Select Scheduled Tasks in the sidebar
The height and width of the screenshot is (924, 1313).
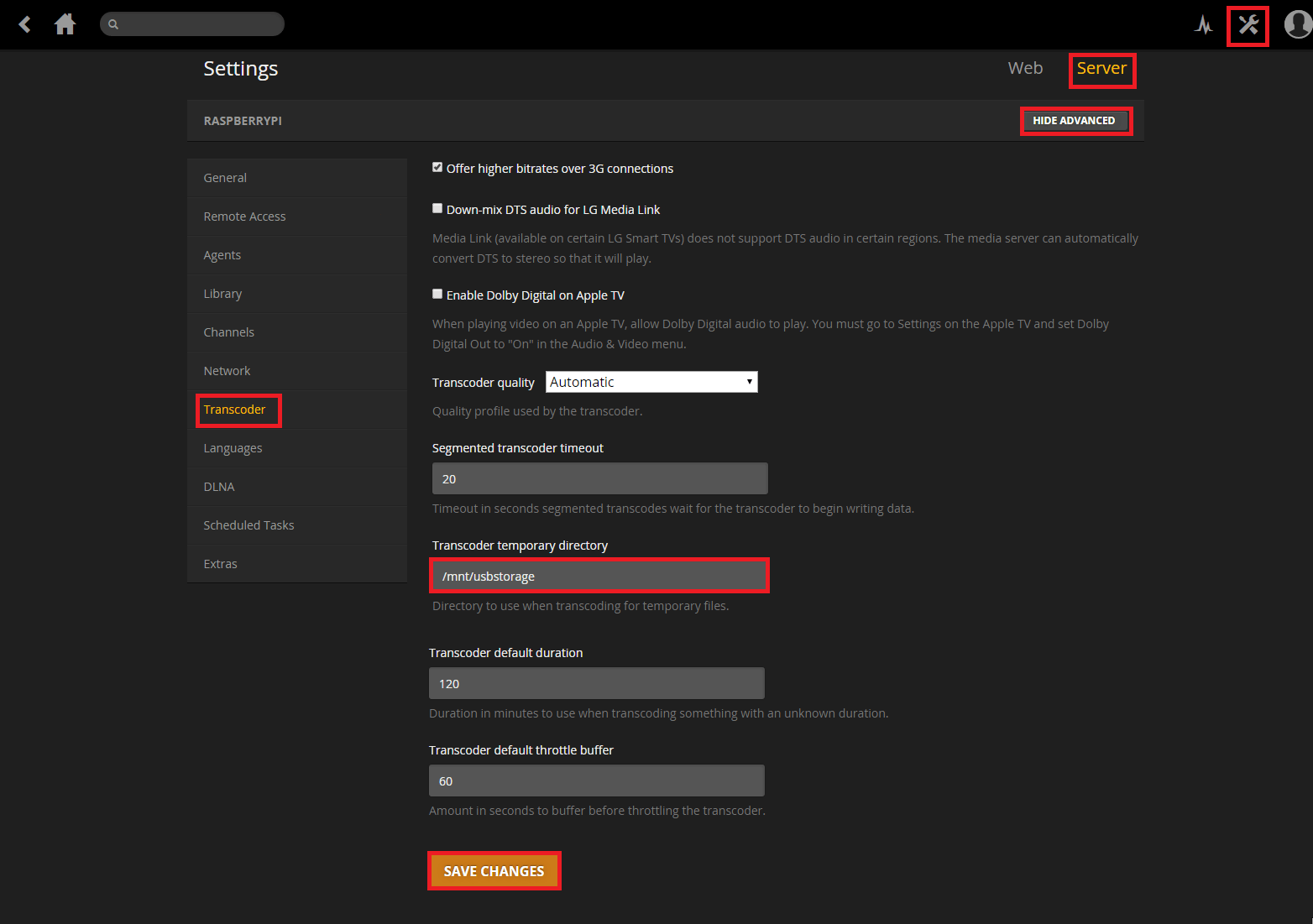click(x=248, y=525)
